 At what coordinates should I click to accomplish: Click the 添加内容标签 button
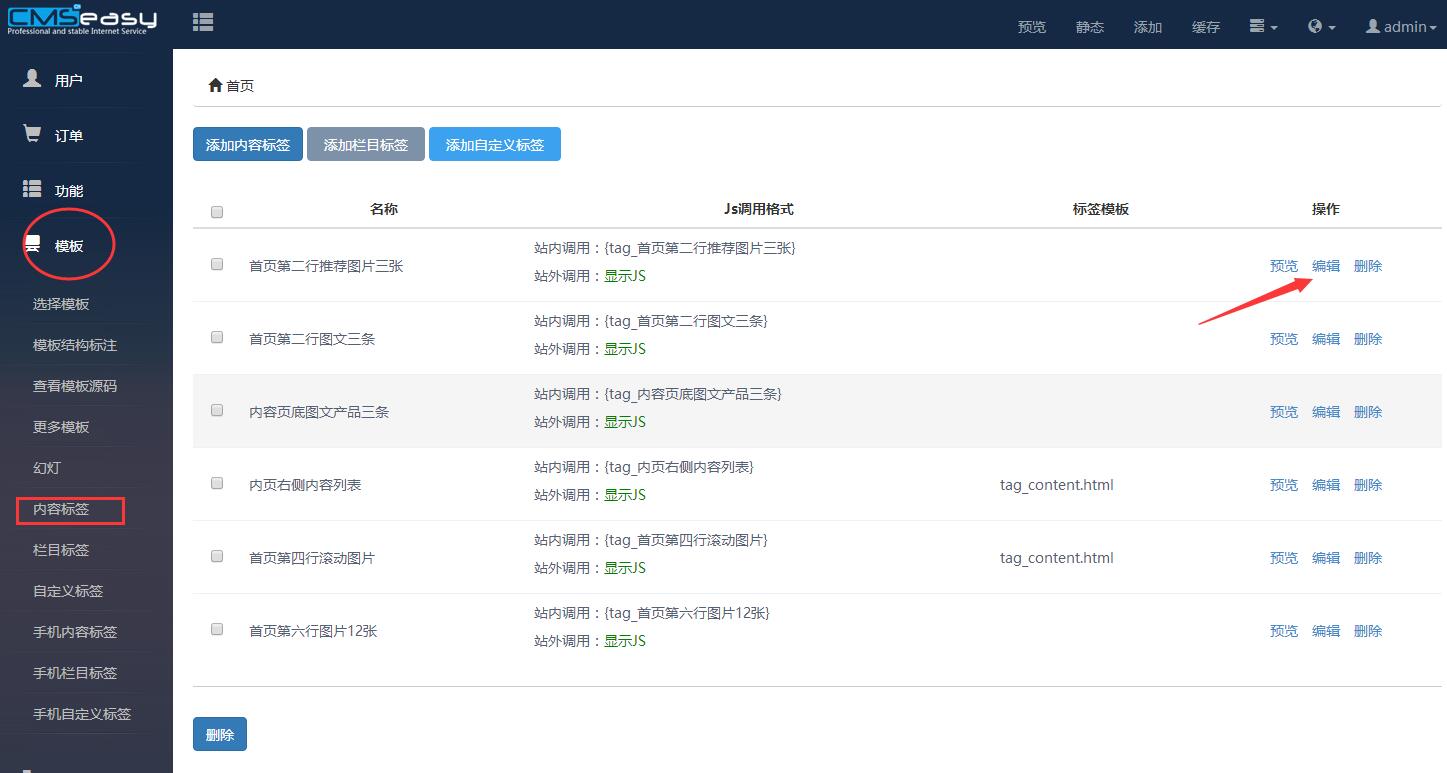click(247, 145)
